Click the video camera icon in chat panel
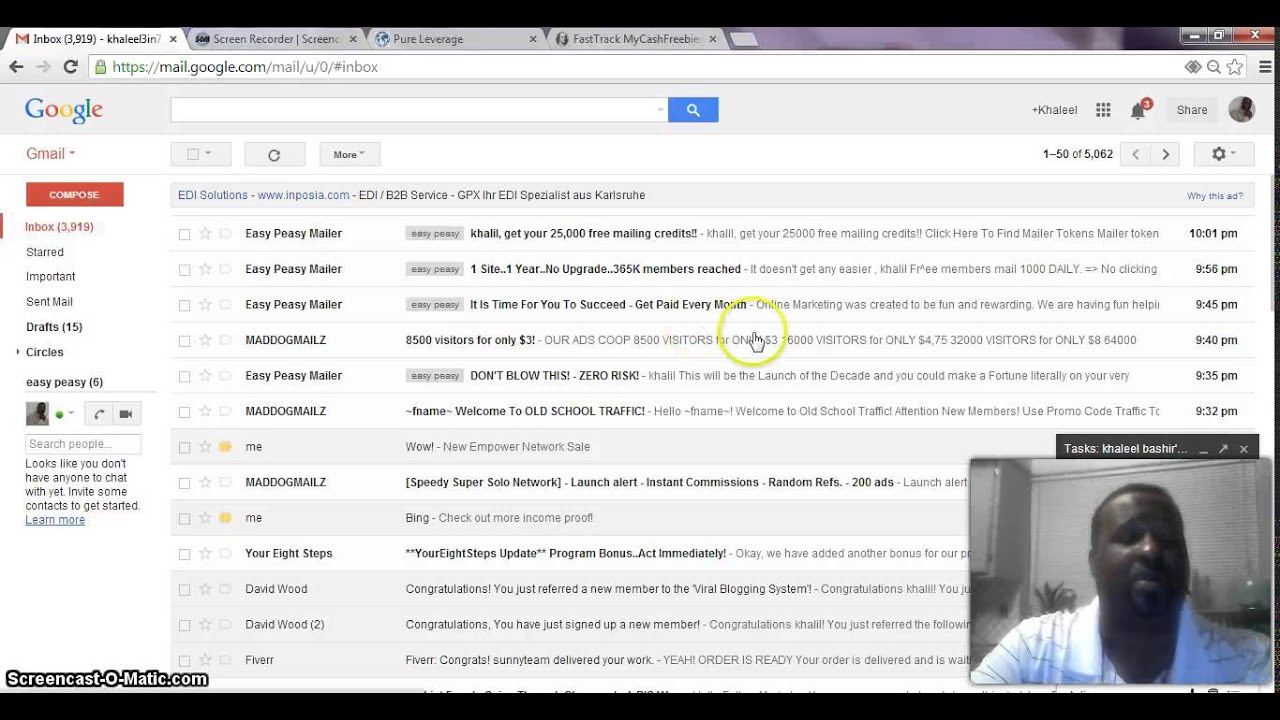The image size is (1280, 720). (126, 414)
